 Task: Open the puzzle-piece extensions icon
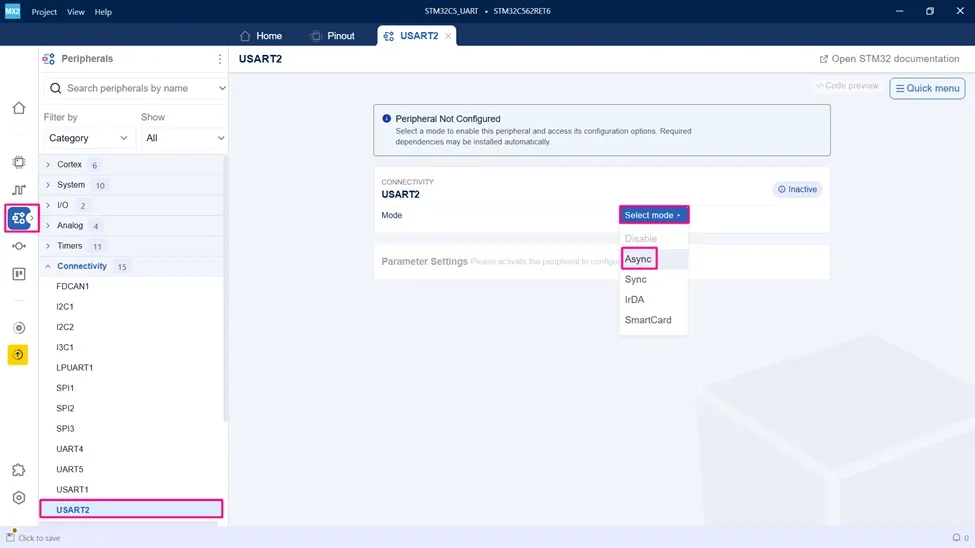pyautogui.click(x=19, y=470)
